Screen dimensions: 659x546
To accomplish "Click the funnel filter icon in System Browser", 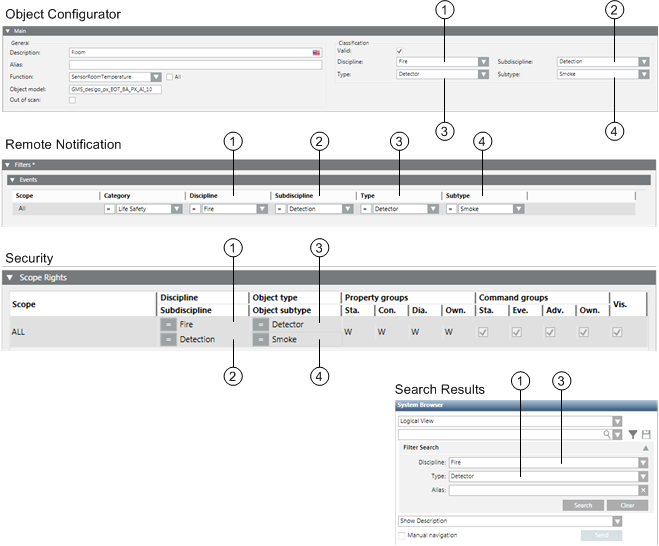I will (632, 435).
